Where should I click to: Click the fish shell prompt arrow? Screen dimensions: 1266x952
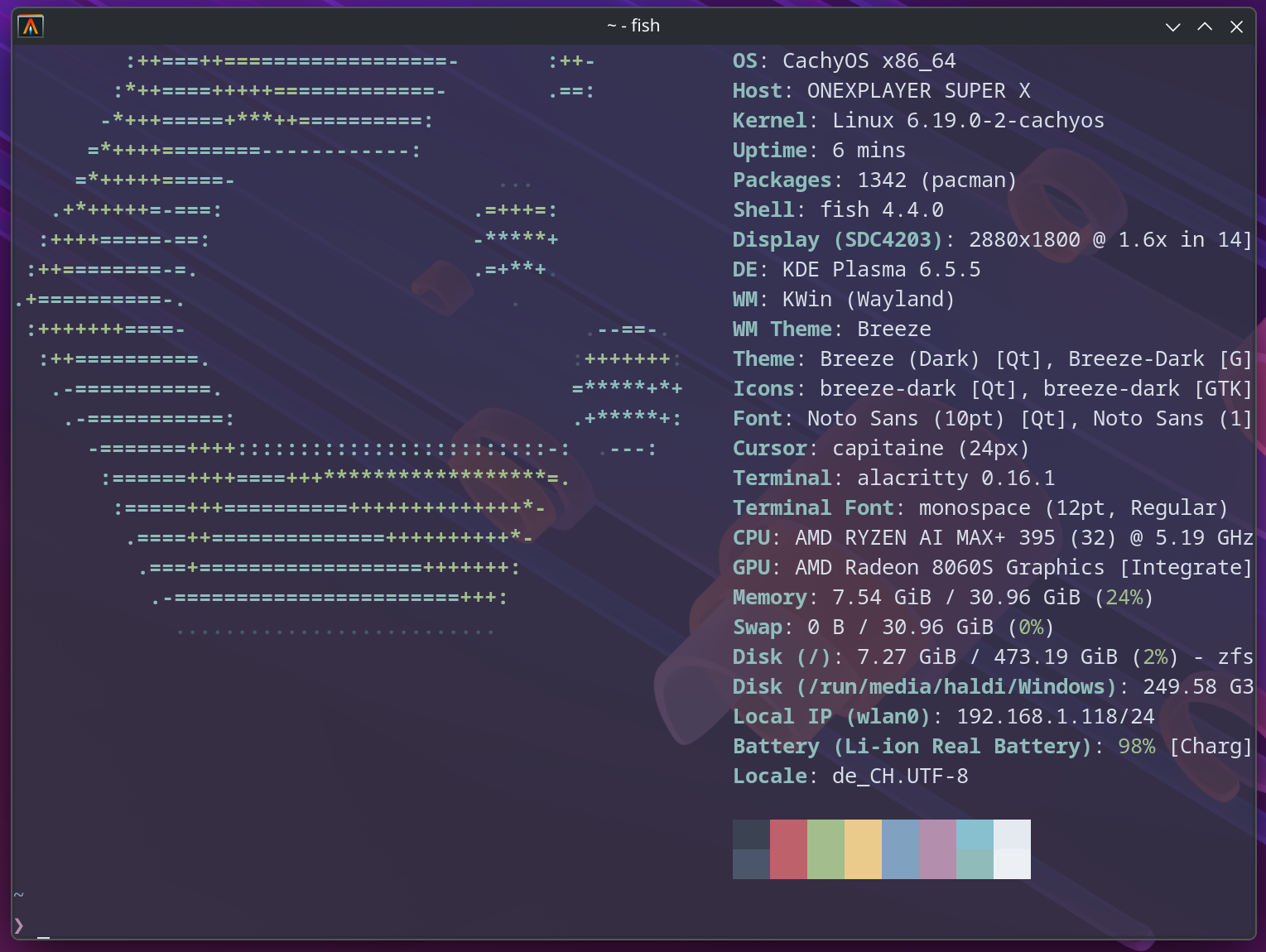pyautogui.click(x=19, y=926)
